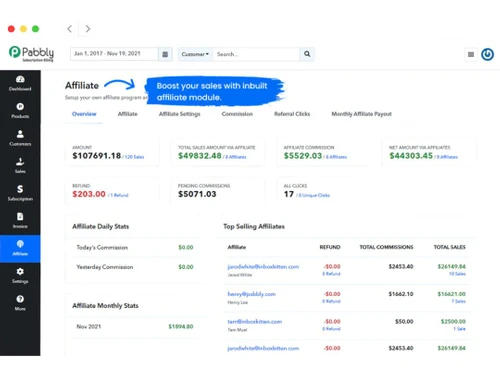
Task: Click the $107691.18 amount
Action: 97,156
